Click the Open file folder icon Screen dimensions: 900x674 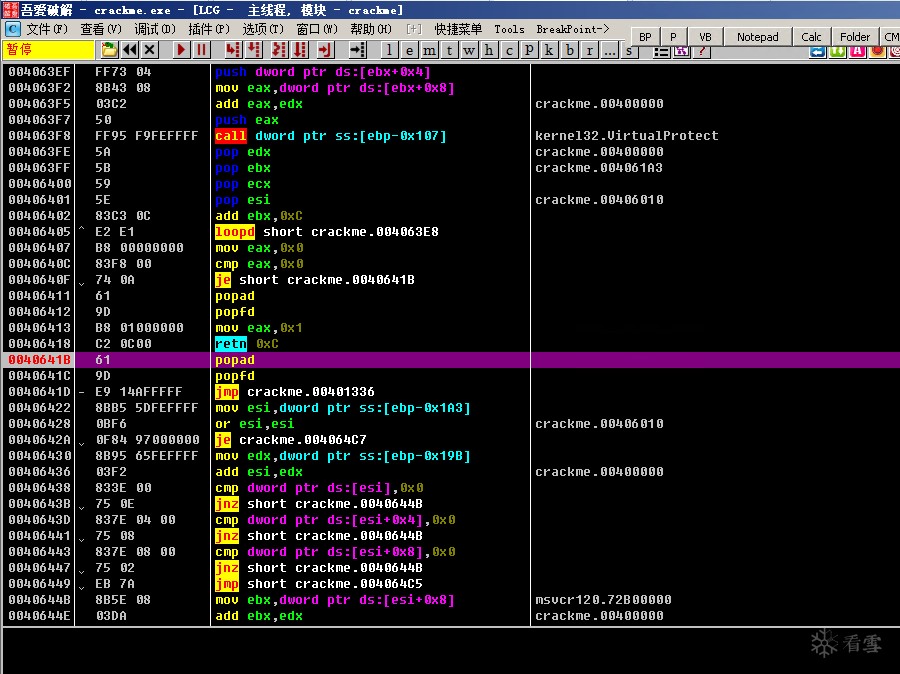click(109, 50)
